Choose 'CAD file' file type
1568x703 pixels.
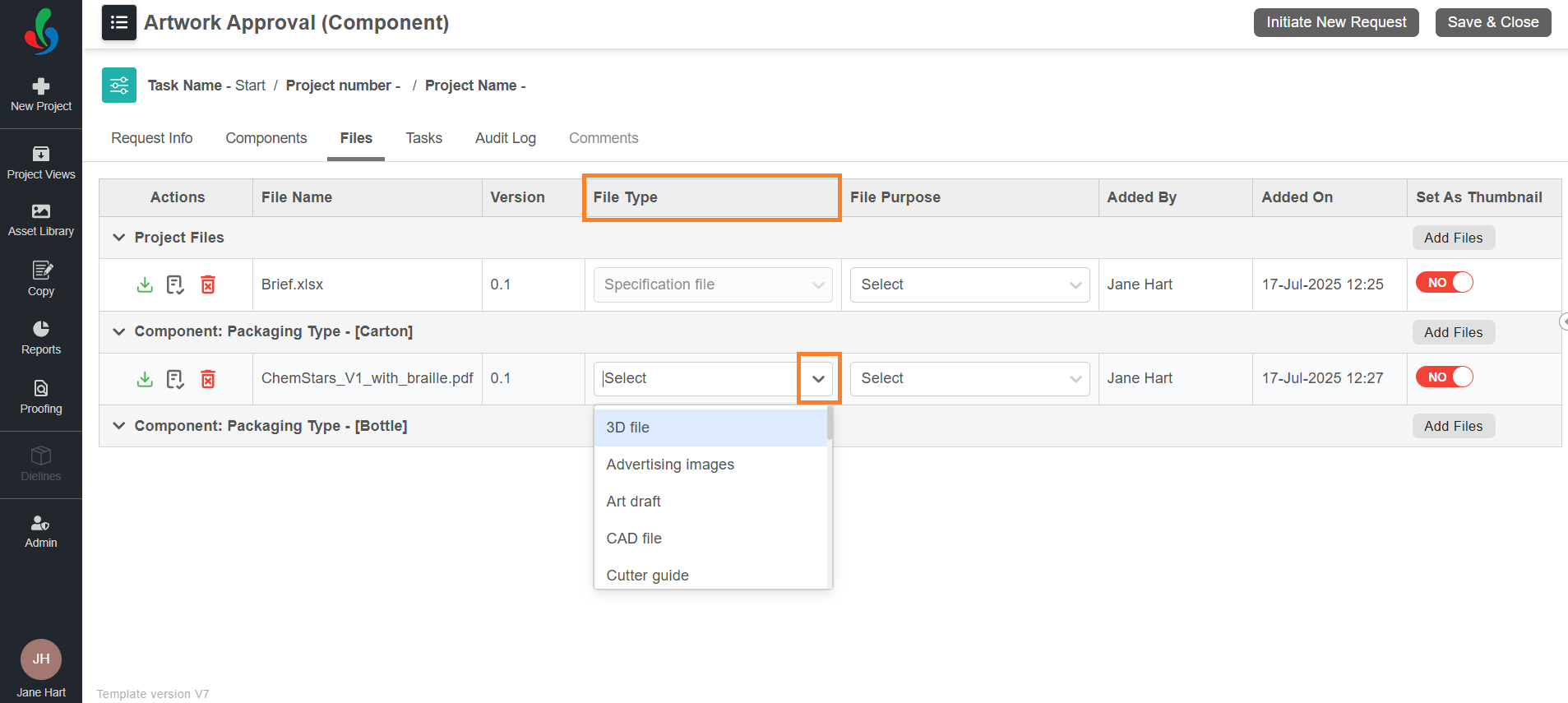pyautogui.click(x=711, y=539)
